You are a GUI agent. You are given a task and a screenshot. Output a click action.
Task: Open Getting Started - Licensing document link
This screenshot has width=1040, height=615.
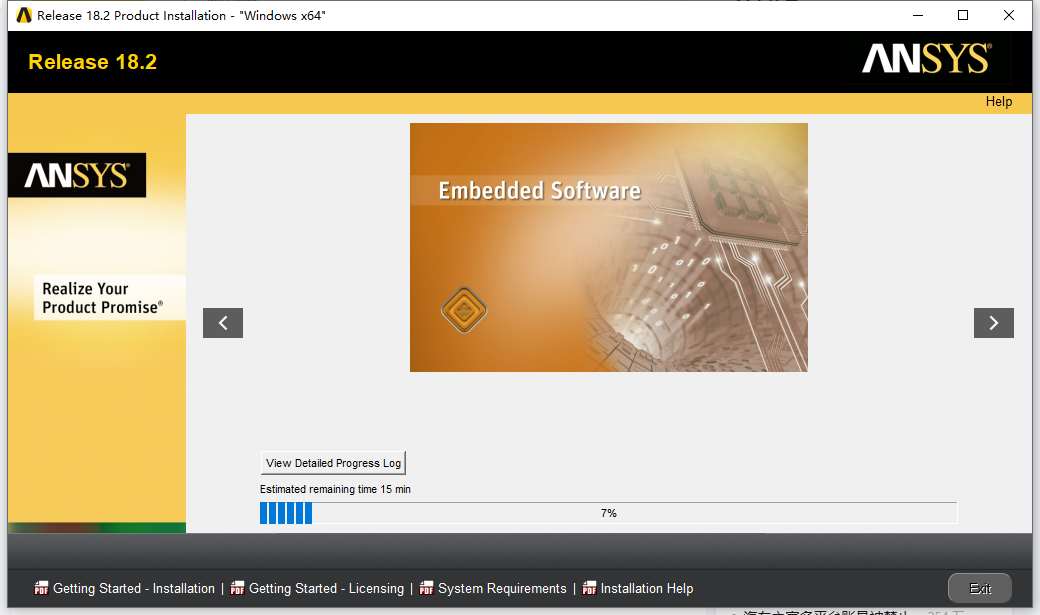coord(326,588)
